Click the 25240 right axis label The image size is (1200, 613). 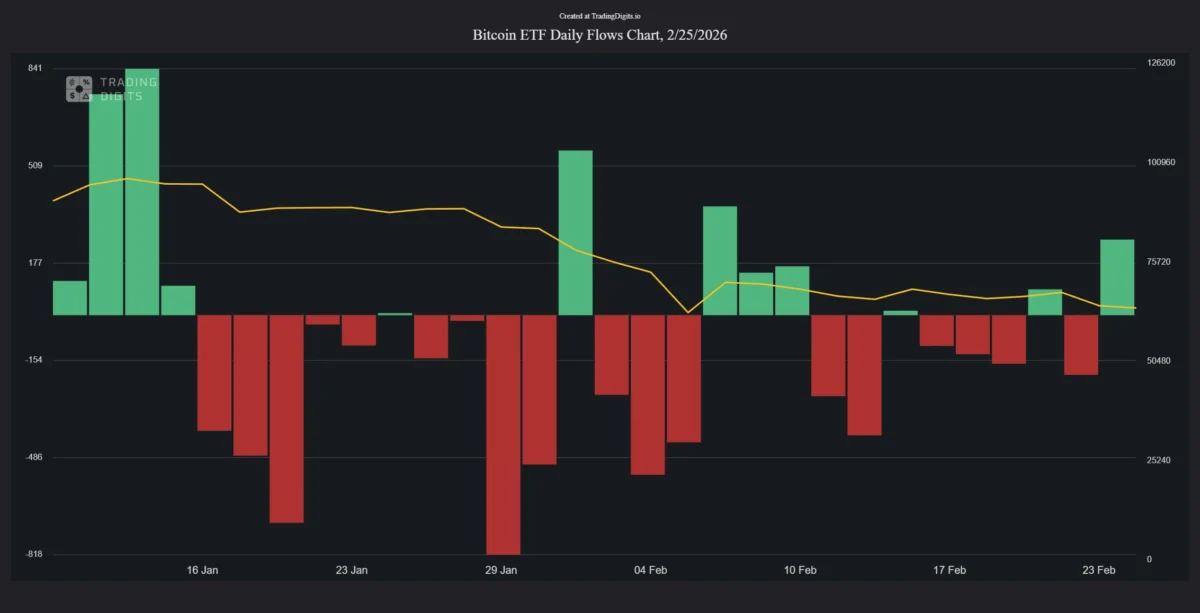(1160, 461)
